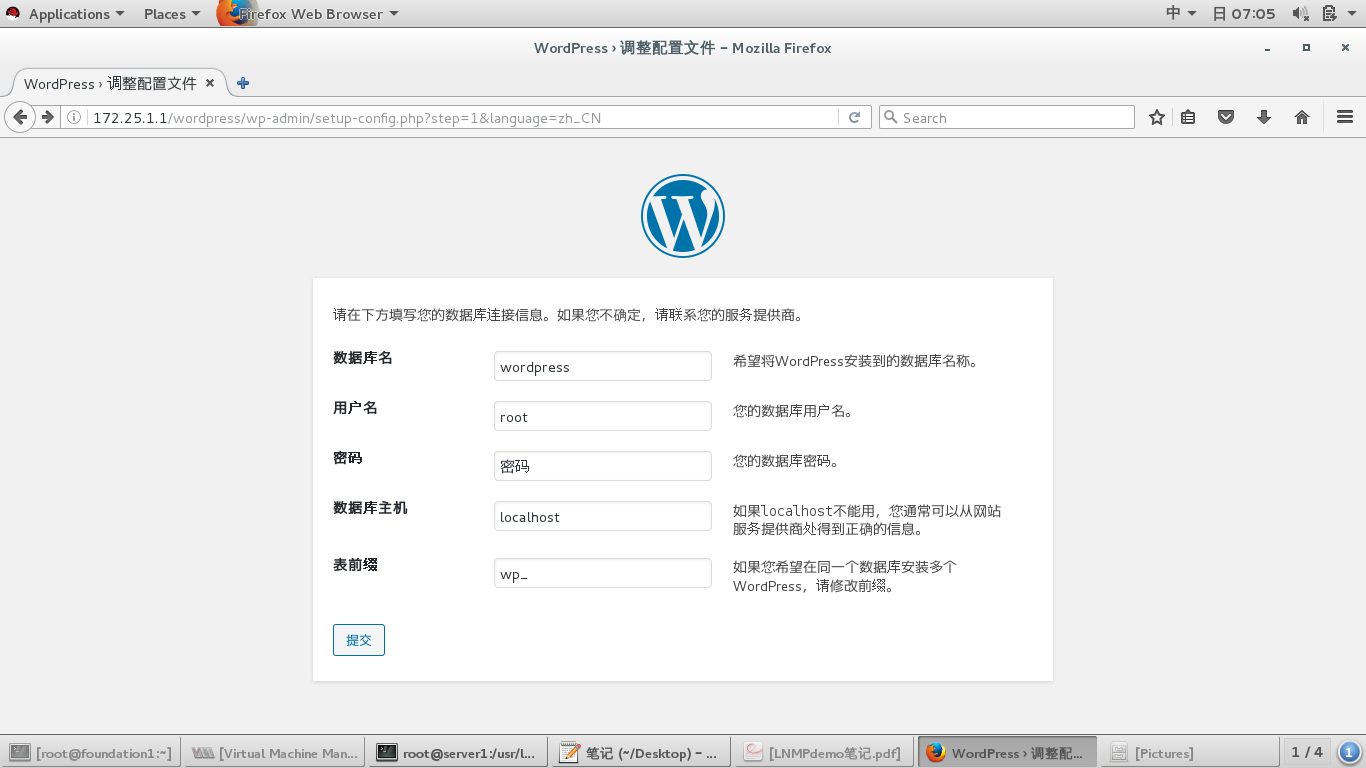Click the 密码 password field

tap(603, 466)
